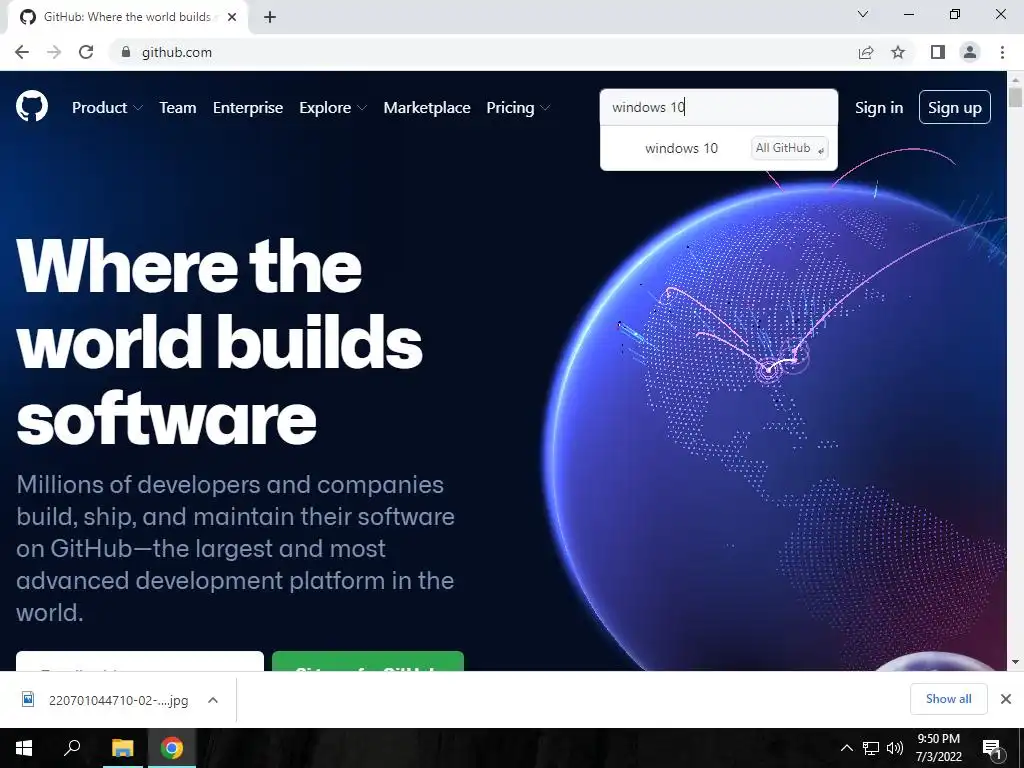Go back with browser back arrow
Image resolution: width=1024 pixels, height=768 pixels.
22,52
